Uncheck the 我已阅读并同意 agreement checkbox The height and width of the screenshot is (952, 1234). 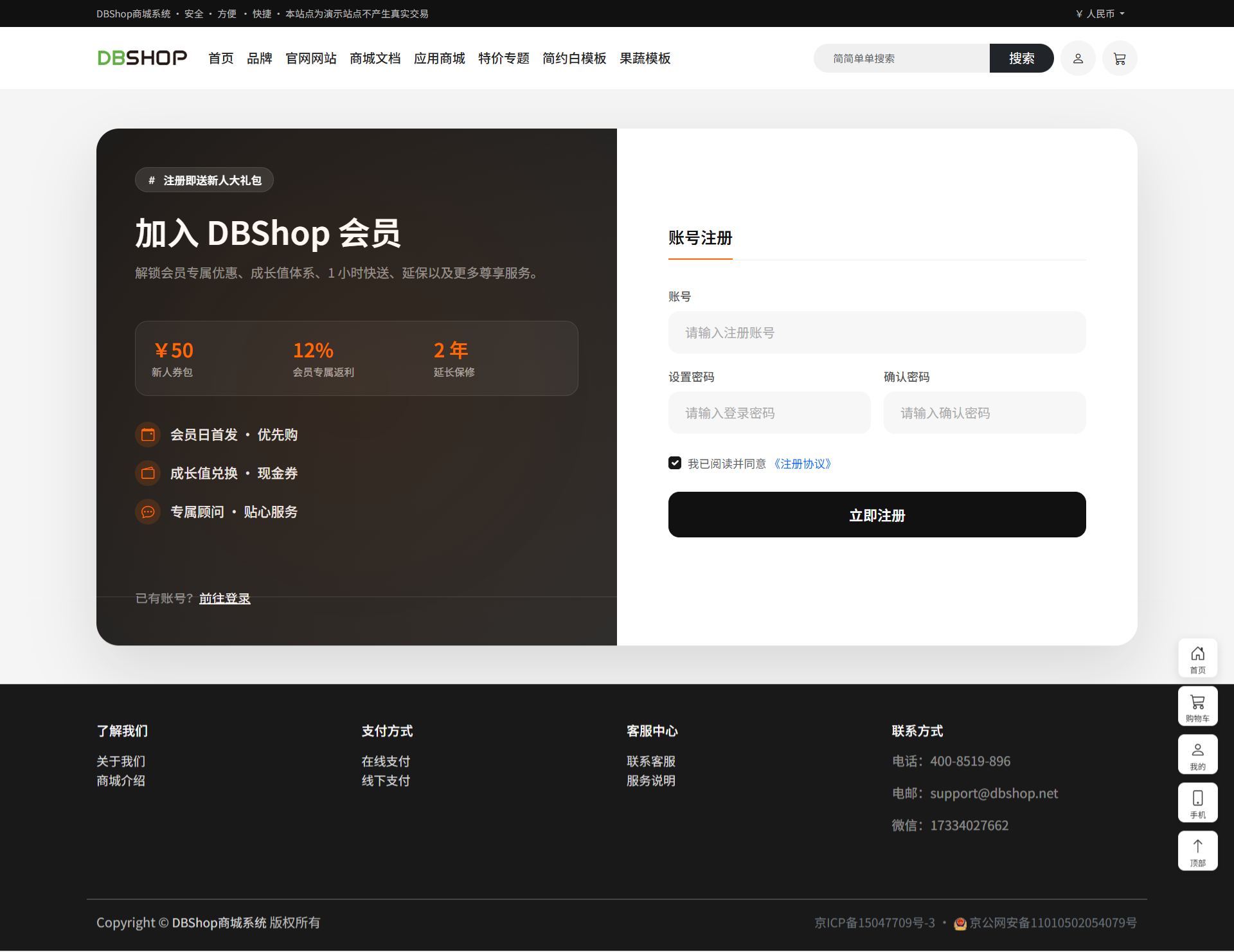(x=675, y=463)
